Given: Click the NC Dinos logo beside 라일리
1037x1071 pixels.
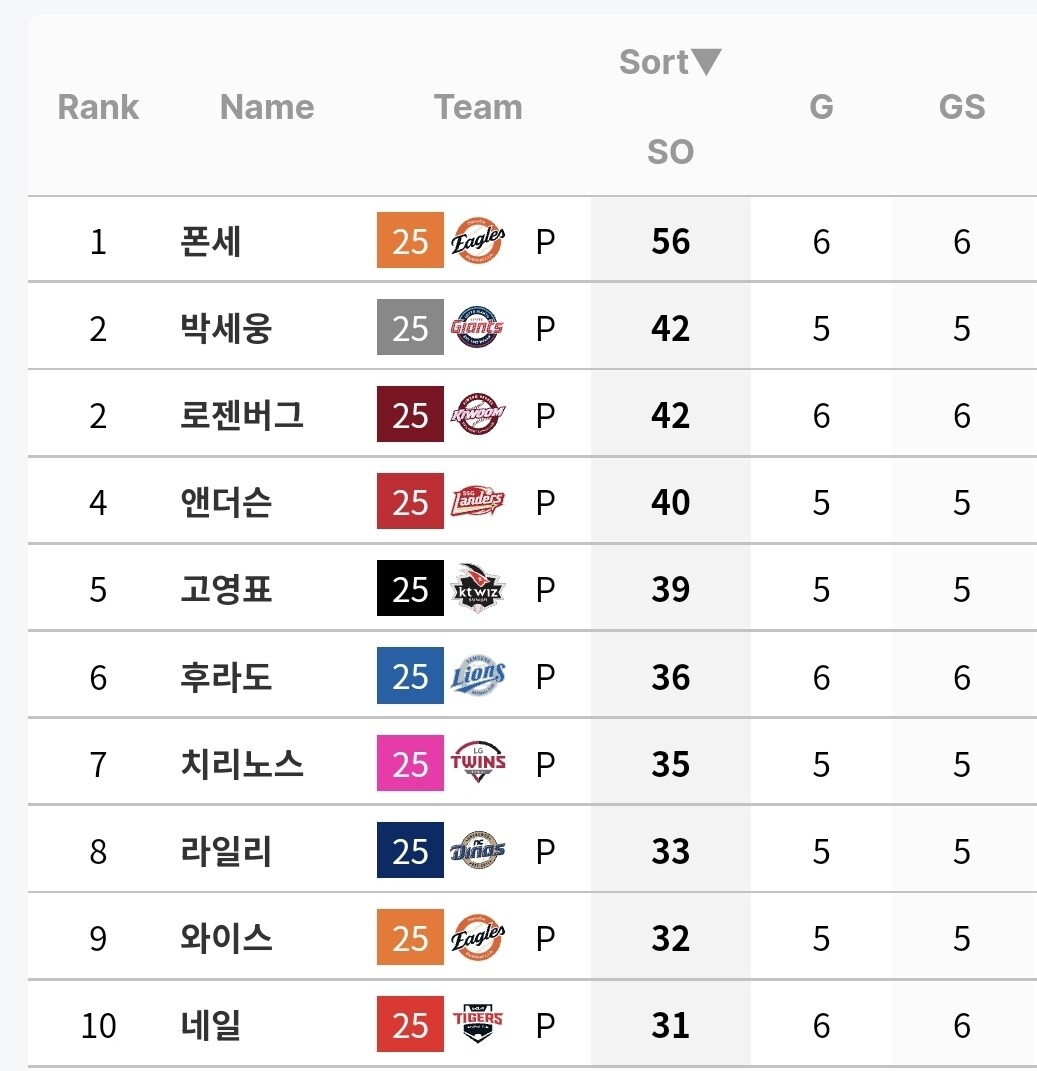Looking at the screenshot, I should (478, 850).
